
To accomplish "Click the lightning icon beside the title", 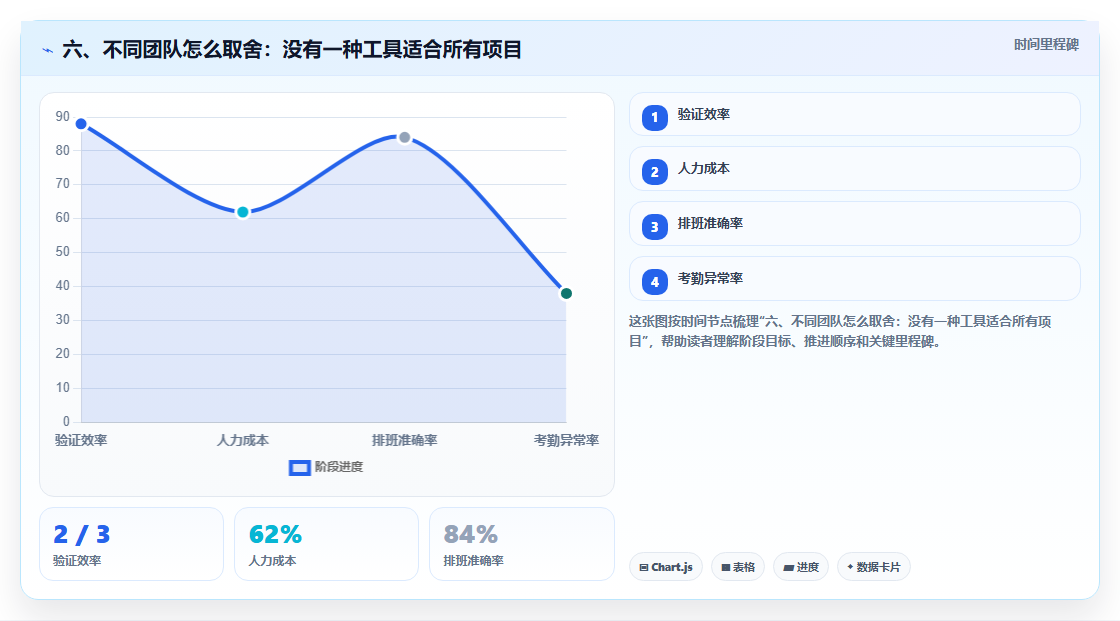I will click(x=48, y=50).
